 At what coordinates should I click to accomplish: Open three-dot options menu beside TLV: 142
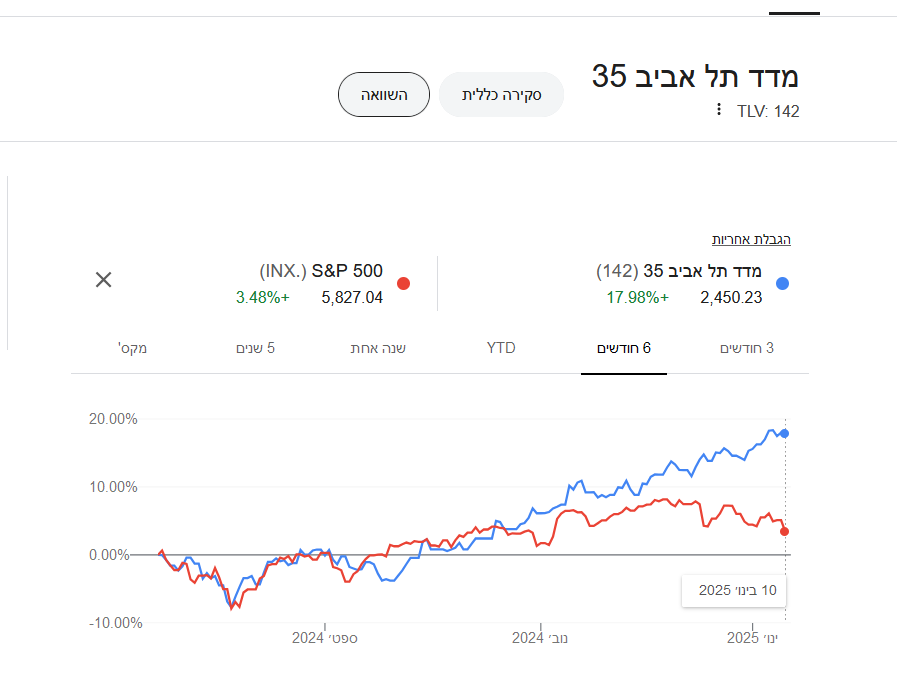pos(718,110)
